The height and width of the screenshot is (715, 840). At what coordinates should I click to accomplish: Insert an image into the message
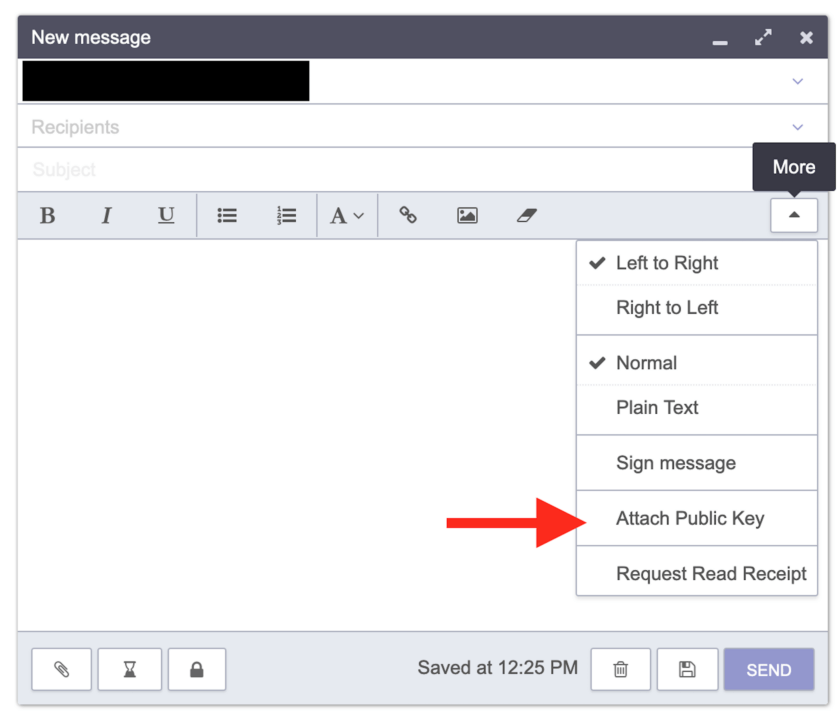click(467, 216)
